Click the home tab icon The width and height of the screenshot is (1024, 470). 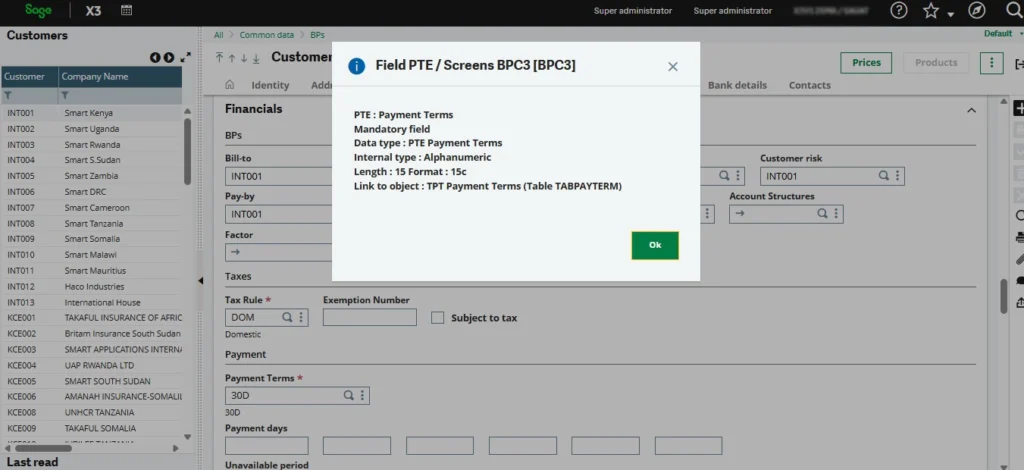[x=229, y=85]
